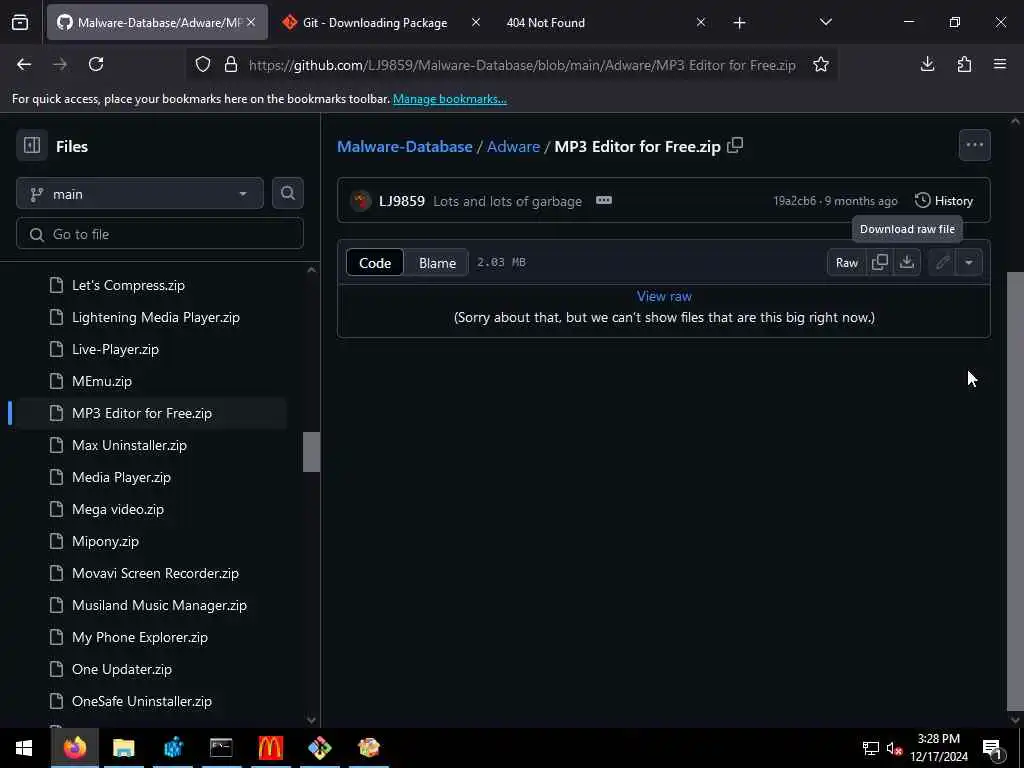The width and height of the screenshot is (1024, 768).
Task: Open My Phone Explorer.zip file
Action: 139,637
